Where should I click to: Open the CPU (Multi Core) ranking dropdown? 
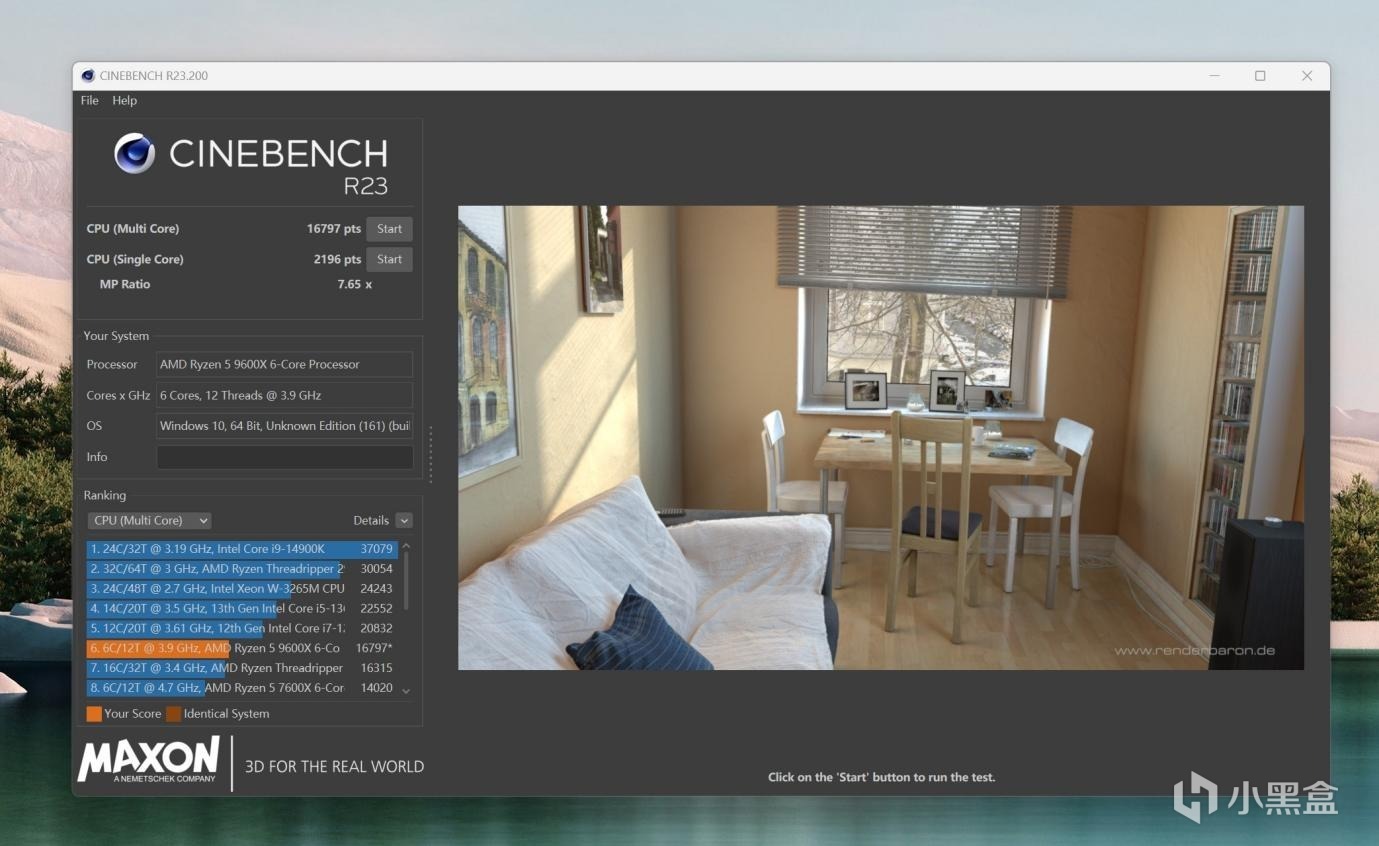click(149, 520)
